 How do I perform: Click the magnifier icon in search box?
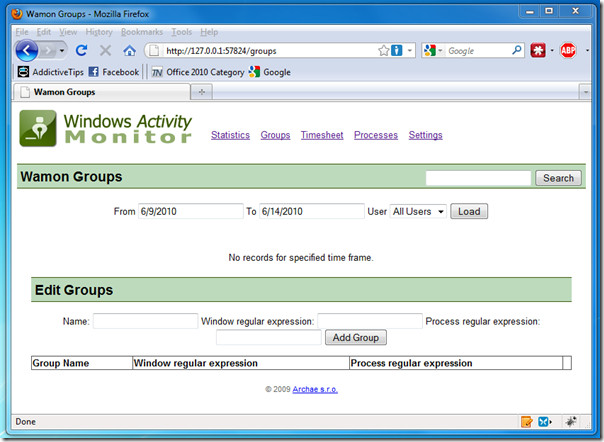(x=517, y=50)
